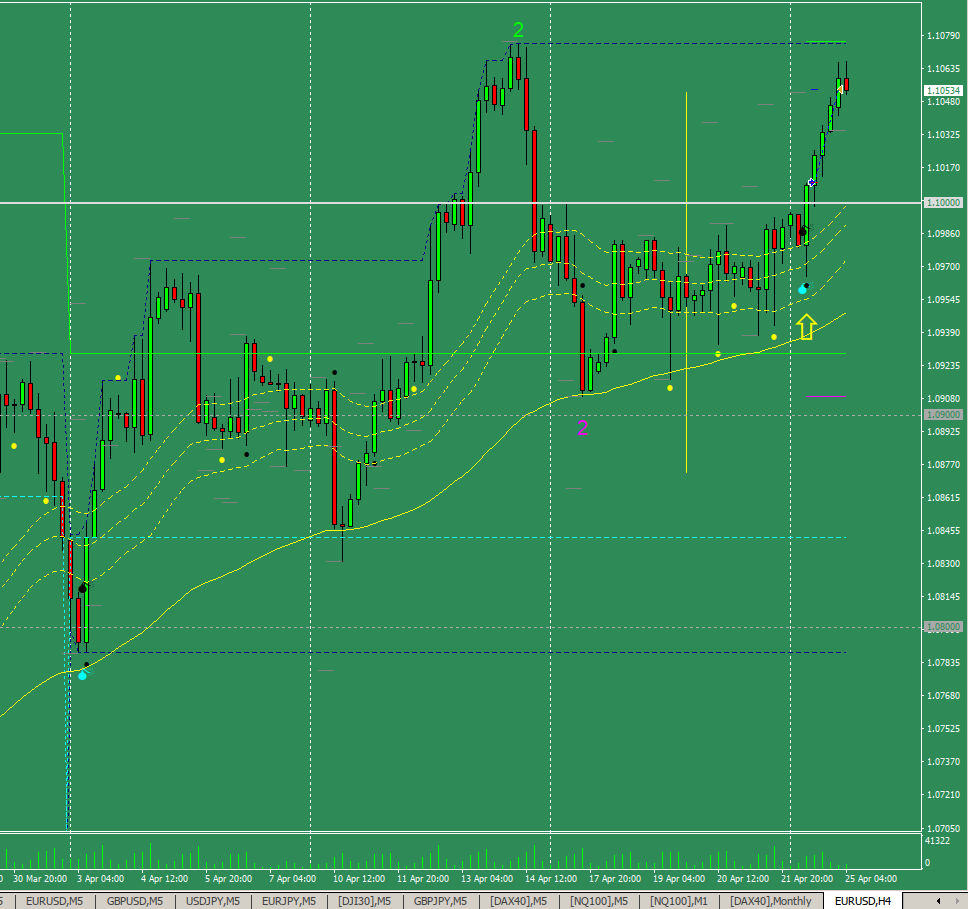Select the white horizontal line at 1.10000
The height and width of the screenshot is (909, 968).
pos(461,203)
